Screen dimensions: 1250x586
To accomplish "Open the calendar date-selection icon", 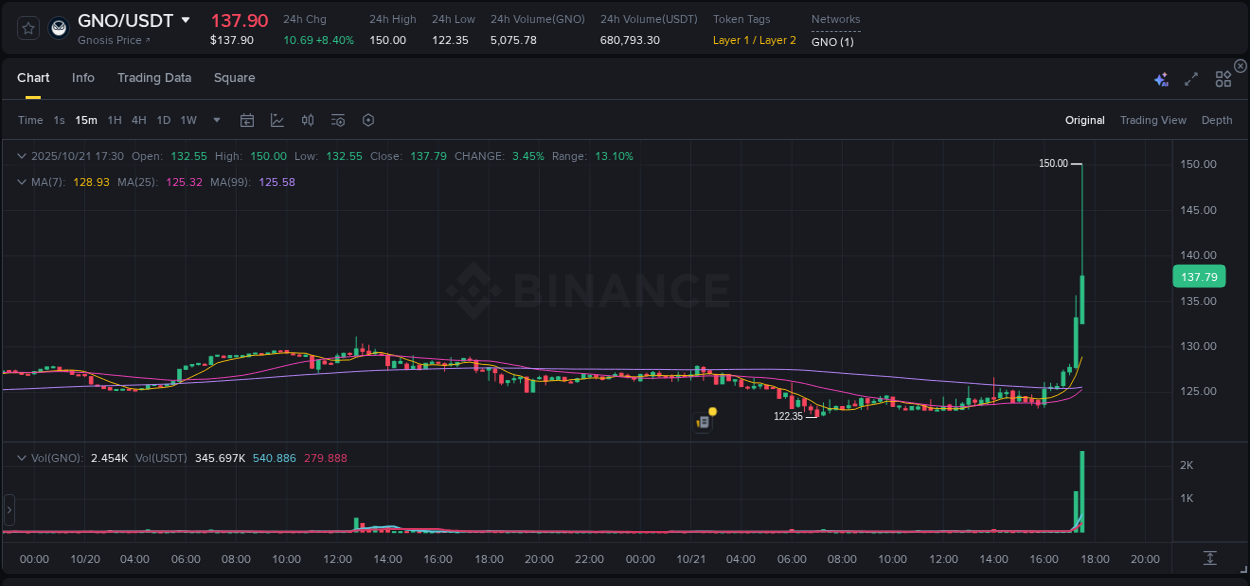I will click(x=247, y=119).
